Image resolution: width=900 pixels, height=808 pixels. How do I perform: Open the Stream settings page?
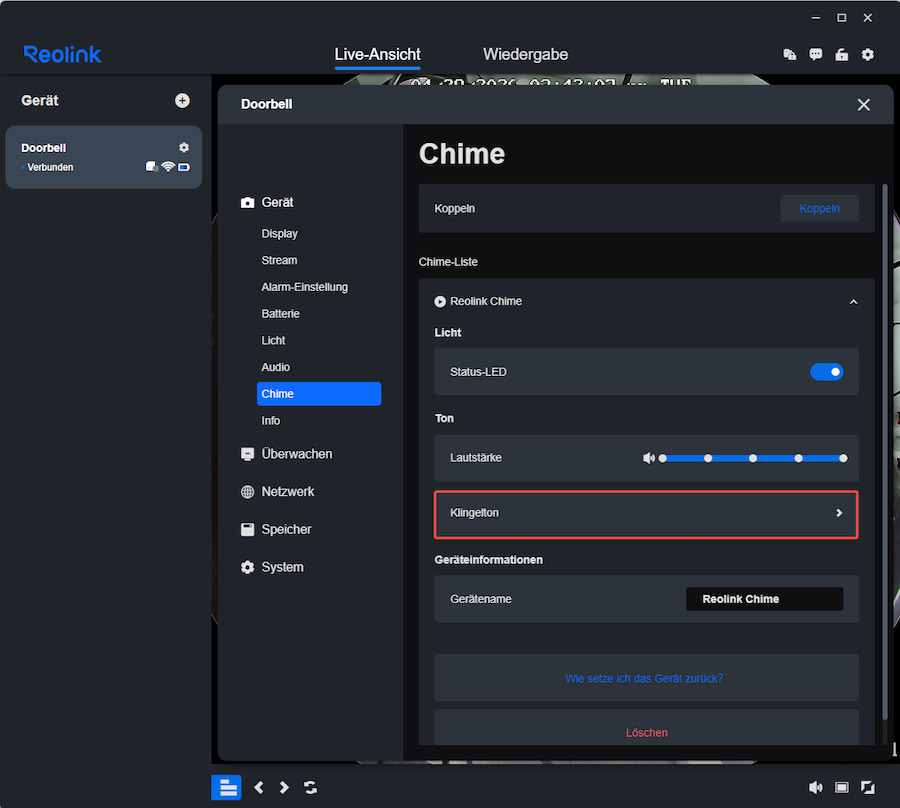[279, 261]
